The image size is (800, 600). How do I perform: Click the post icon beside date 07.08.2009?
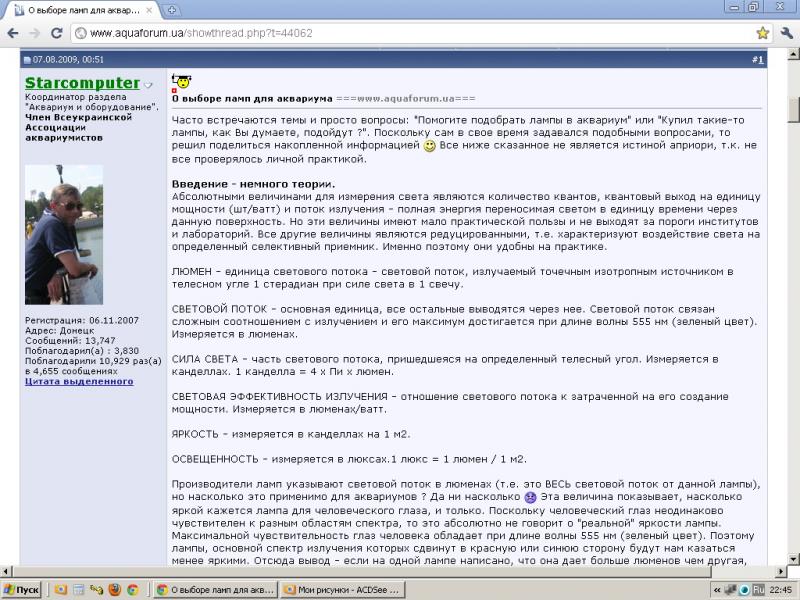pyautogui.click(x=27, y=60)
